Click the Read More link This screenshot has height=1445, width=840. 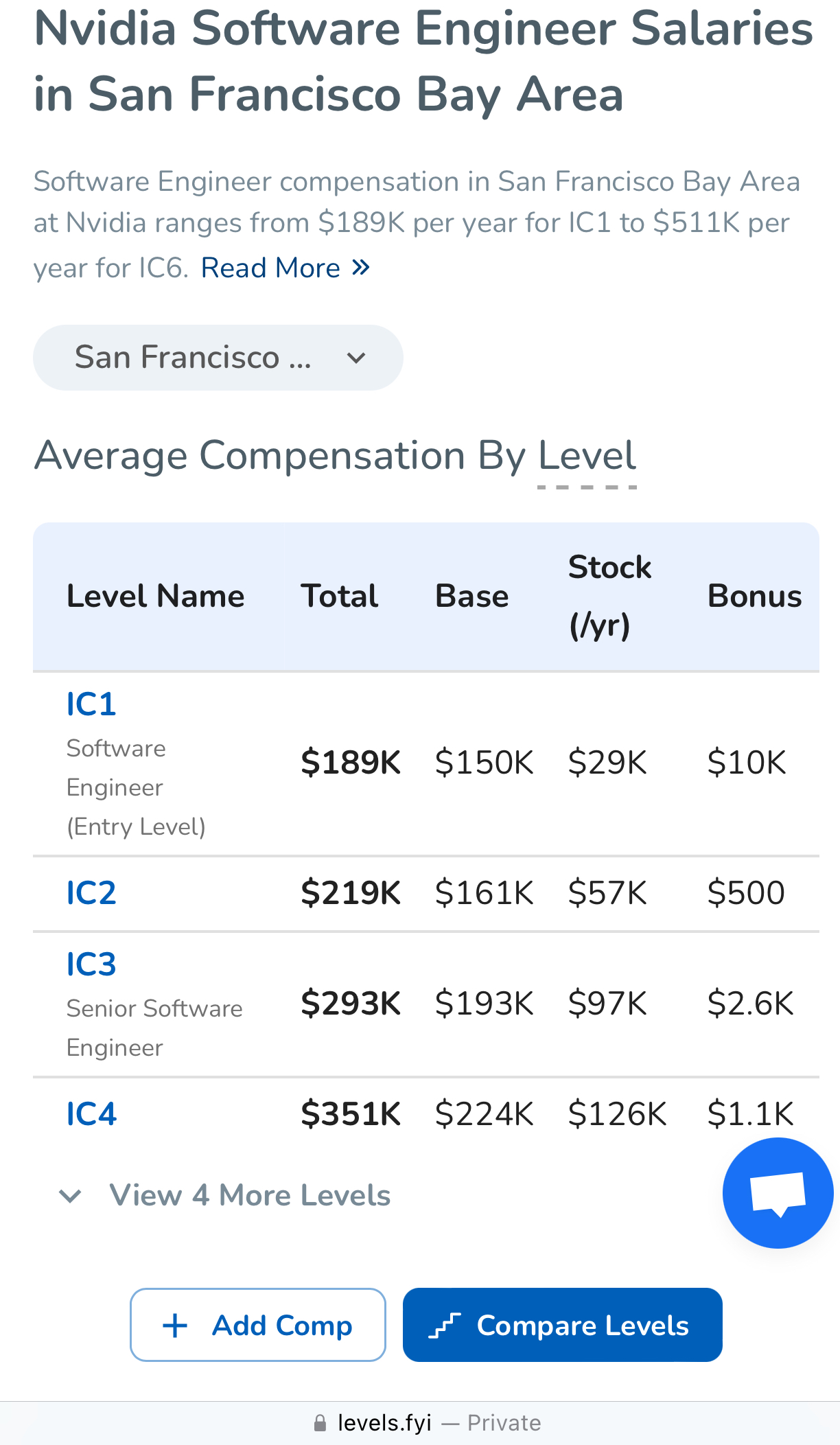click(270, 268)
